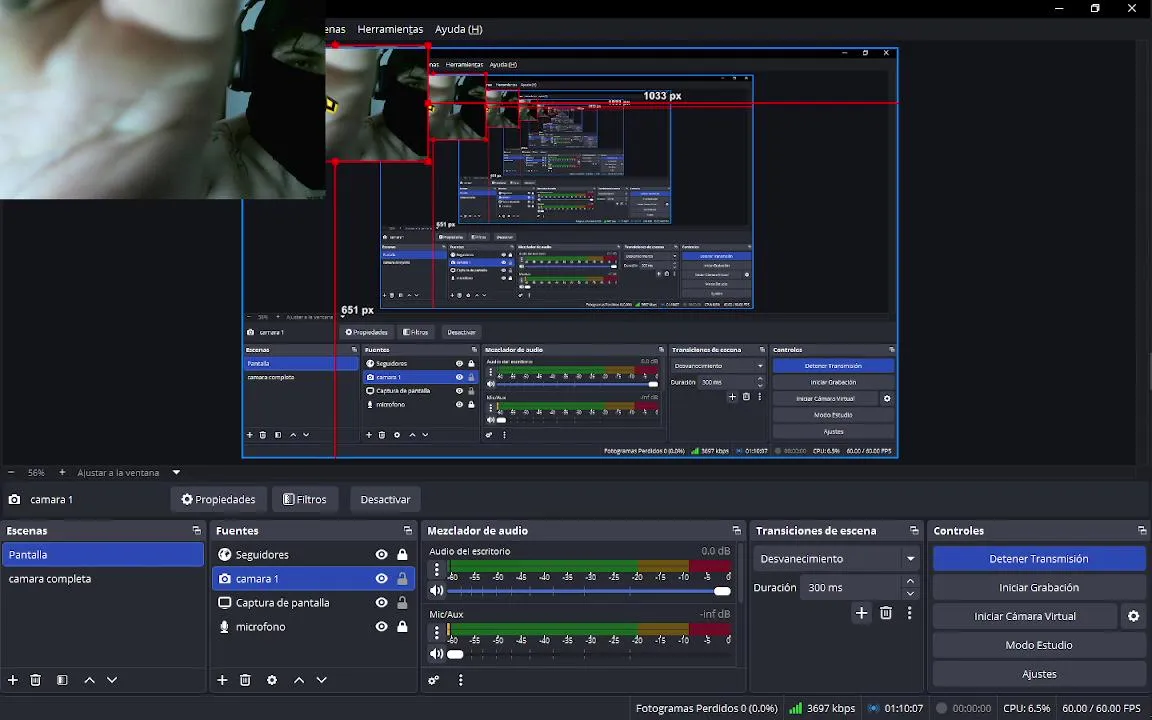Toggle lock on camara 1 source

403,579
